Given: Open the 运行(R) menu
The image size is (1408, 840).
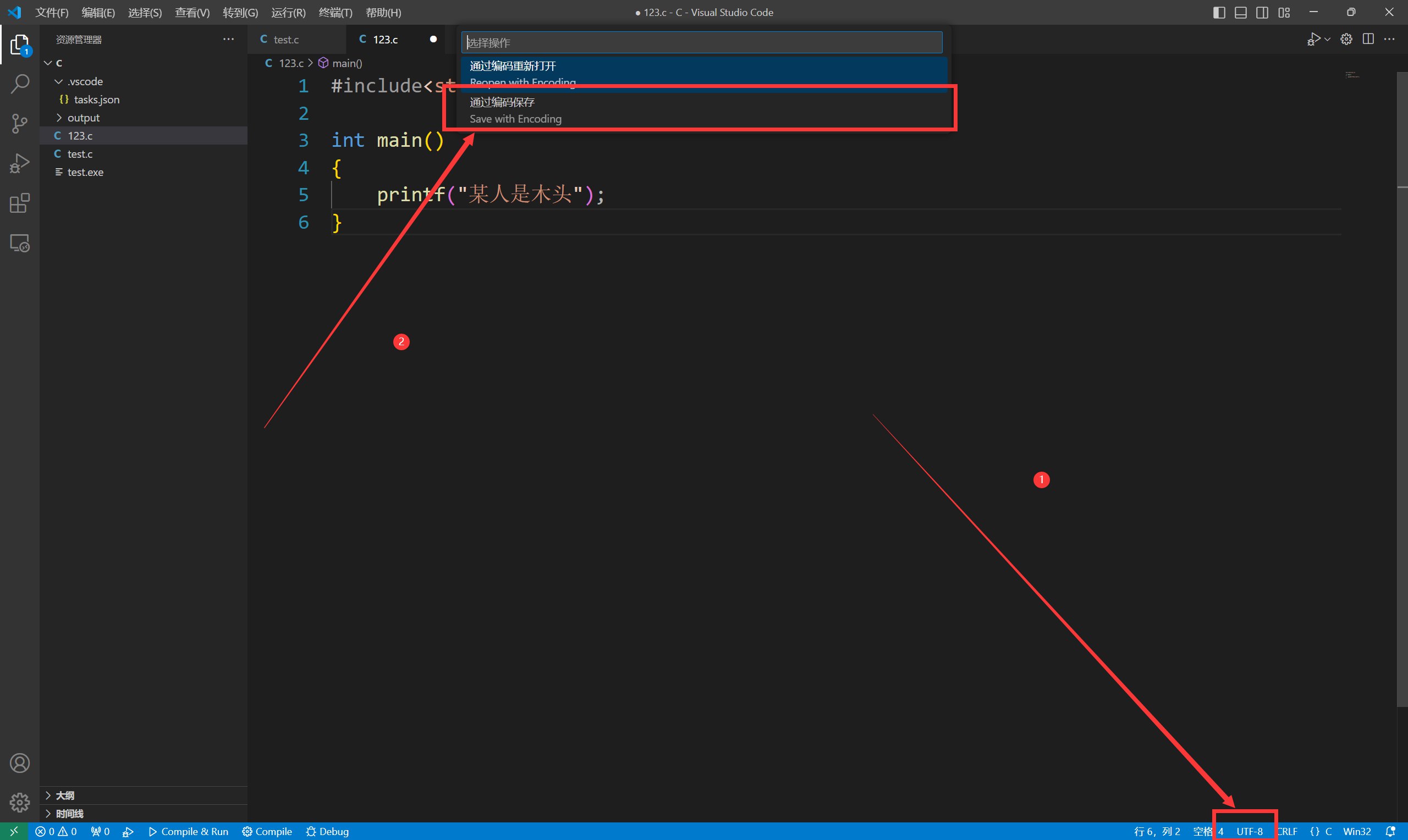Looking at the screenshot, I should click(x=288, y=13).
